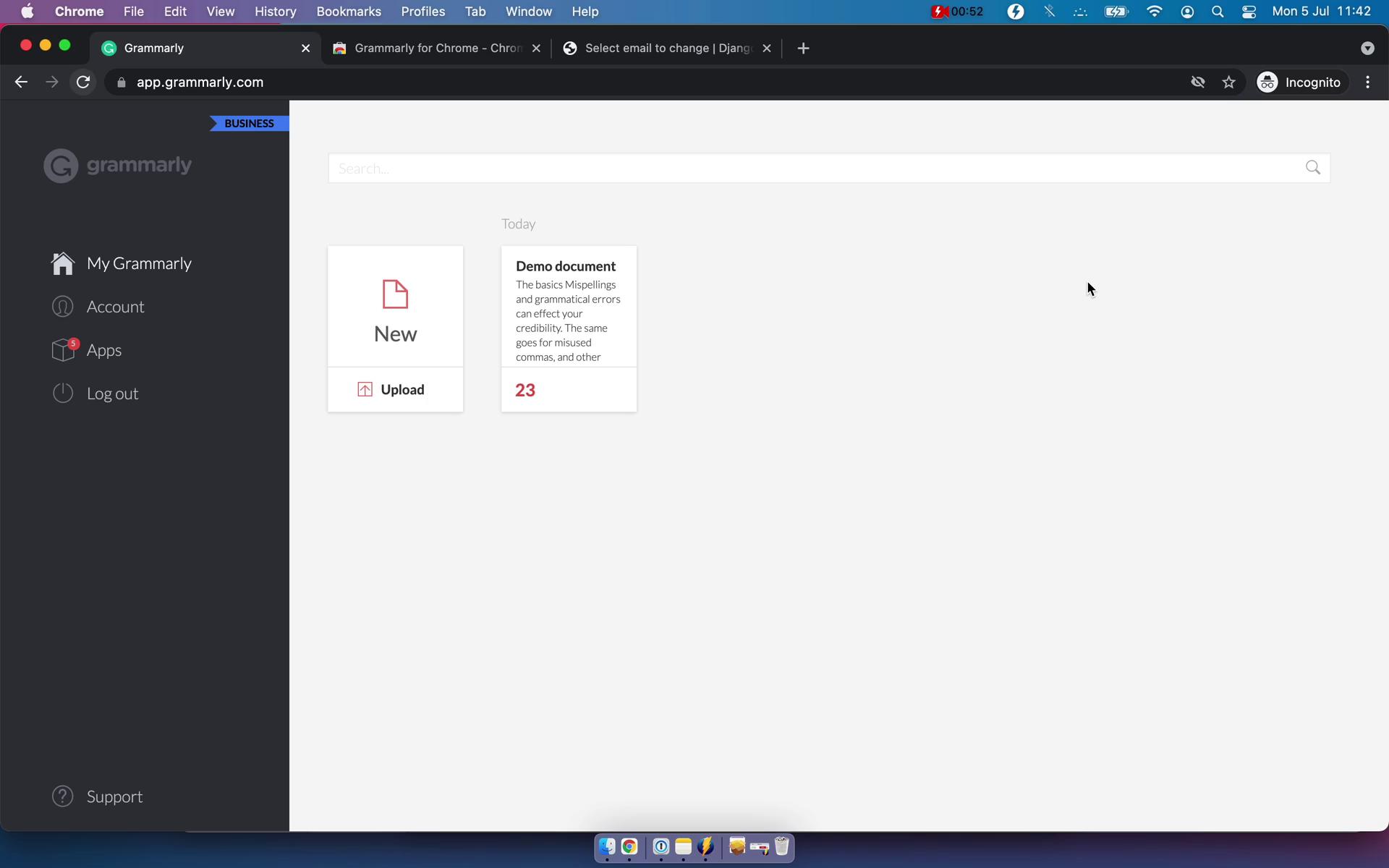Click the BUSINESS badge label
The height and width of the screenshot is (868, 1389).
[249, 123]
